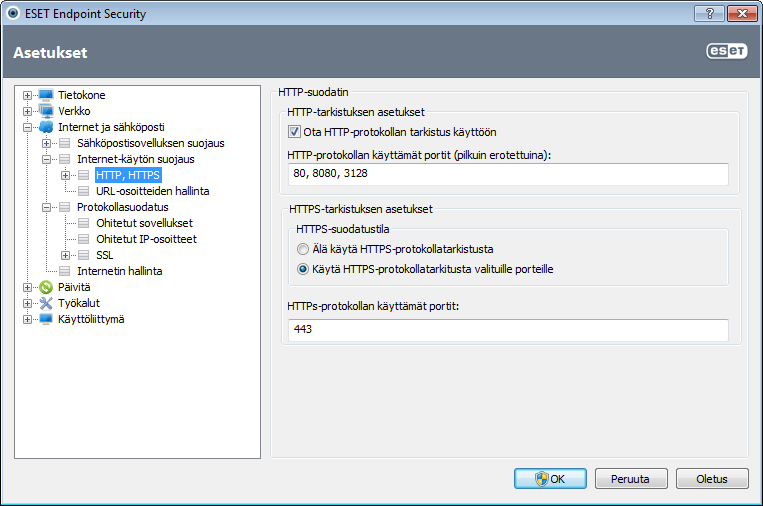Select Verkko in the settings tree
This screenshot has height=506, width=763.
74,111
